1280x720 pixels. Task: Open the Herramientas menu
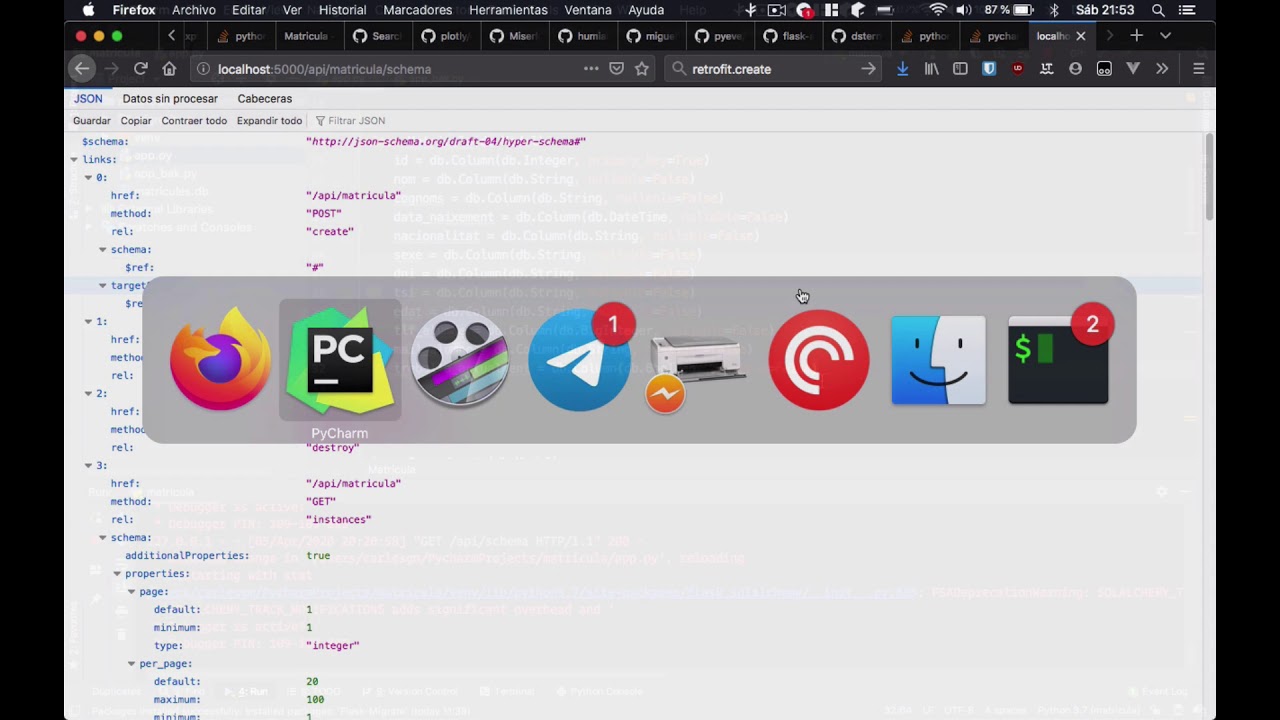click(508, 10)
